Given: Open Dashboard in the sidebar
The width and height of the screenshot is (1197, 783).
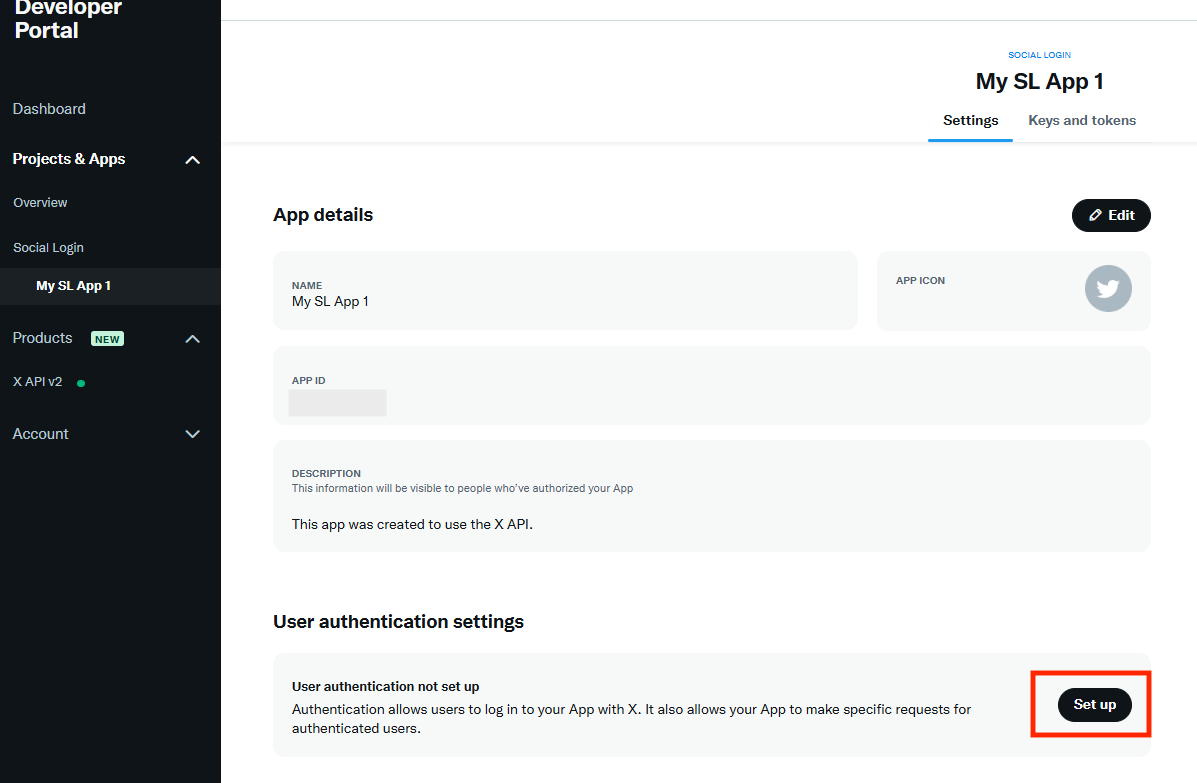Looking at the screenshot, I should point(49,109).
